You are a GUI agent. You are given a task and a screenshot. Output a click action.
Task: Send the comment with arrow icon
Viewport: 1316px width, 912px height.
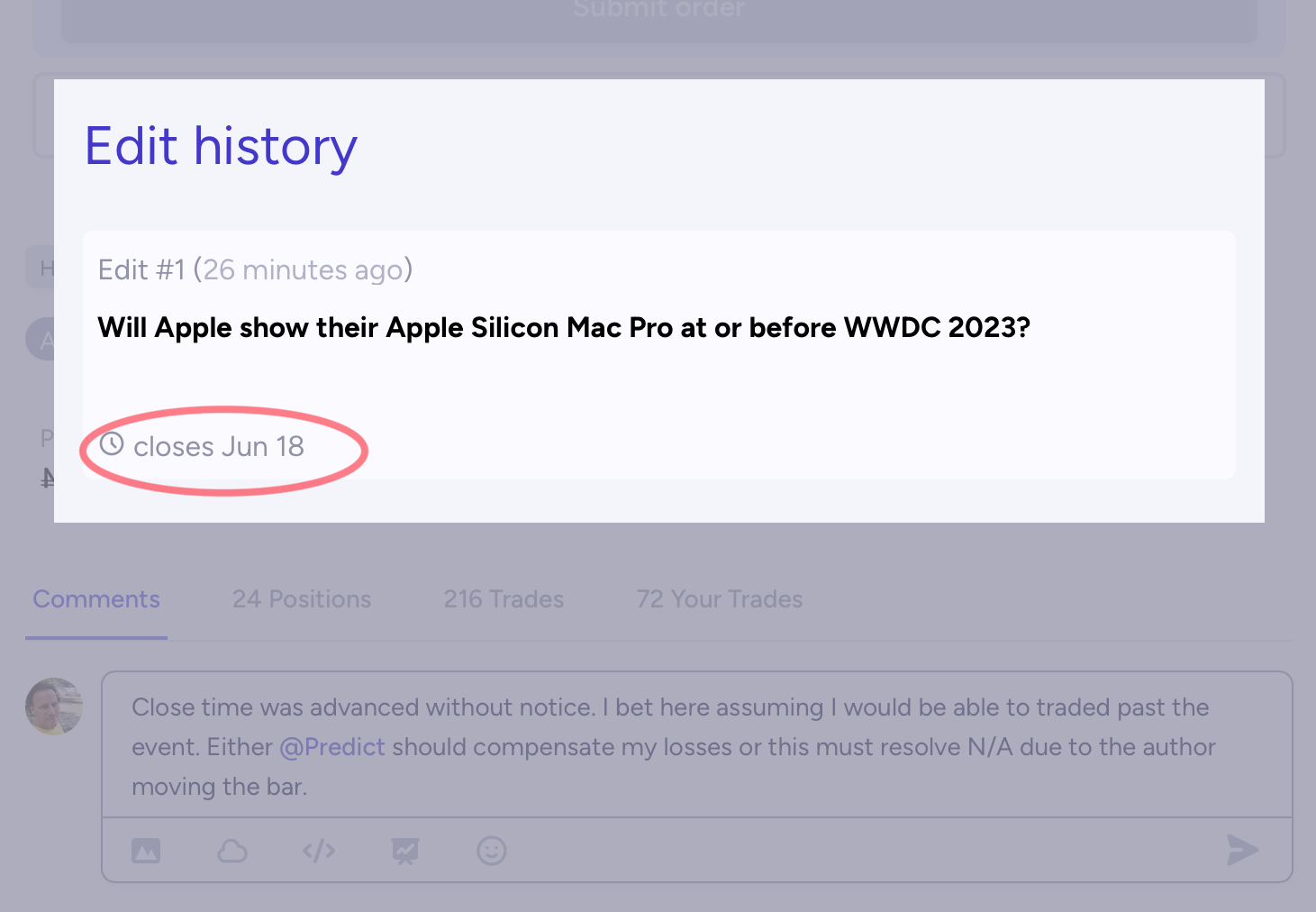(x=1242, y=849)
